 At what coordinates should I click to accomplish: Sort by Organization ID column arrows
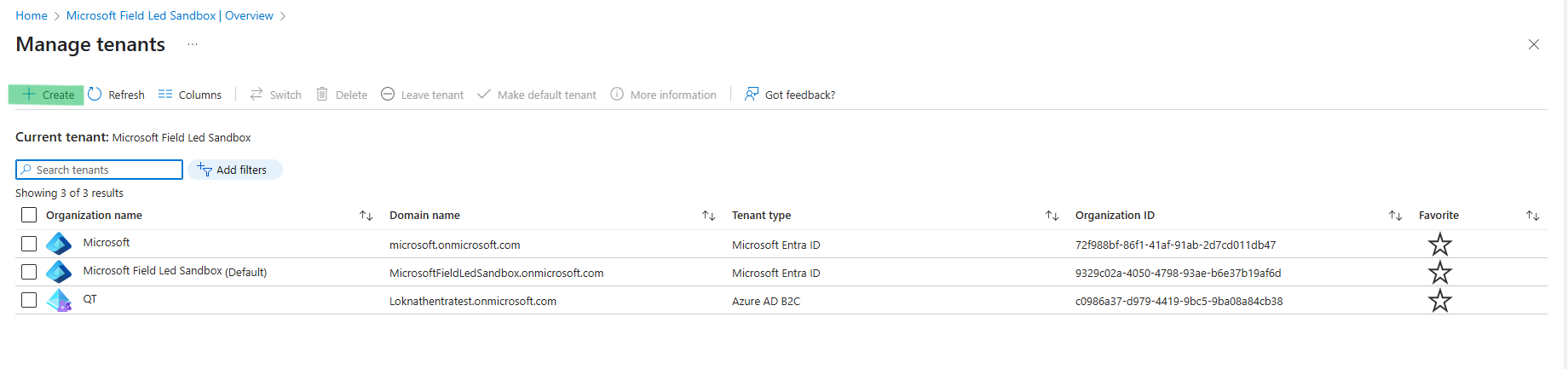coord(1396,216)
